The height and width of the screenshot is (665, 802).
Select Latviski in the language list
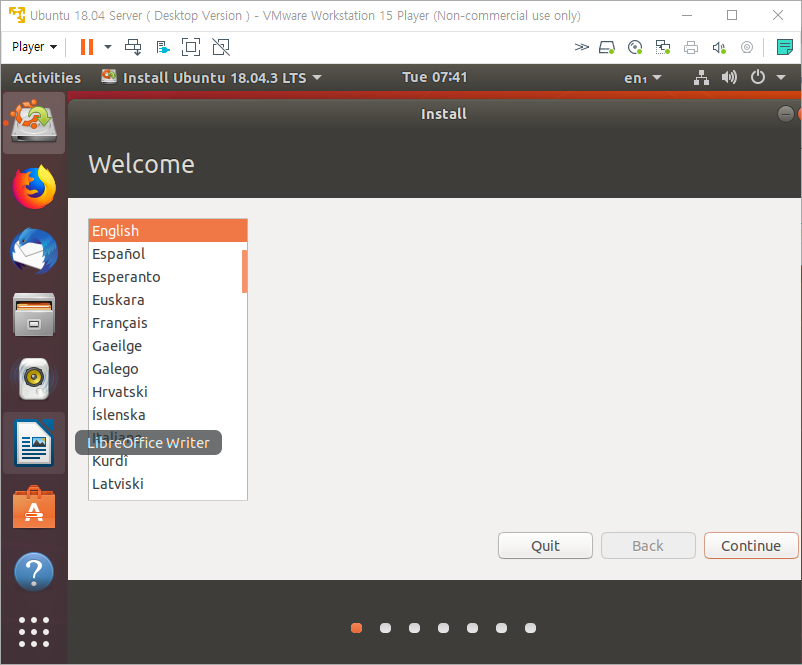point(167,484)
